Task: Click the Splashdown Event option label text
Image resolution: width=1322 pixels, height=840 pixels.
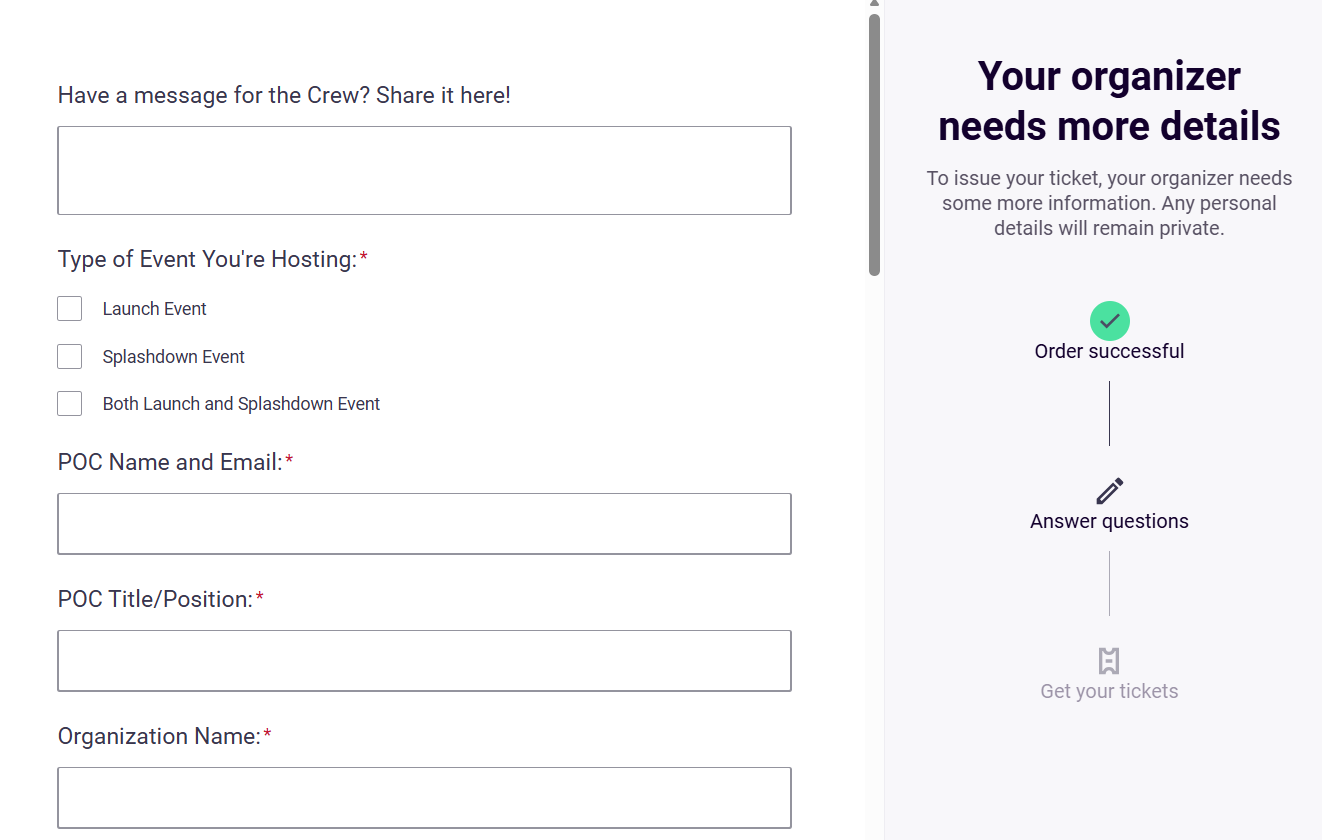Action: point(173,357)
